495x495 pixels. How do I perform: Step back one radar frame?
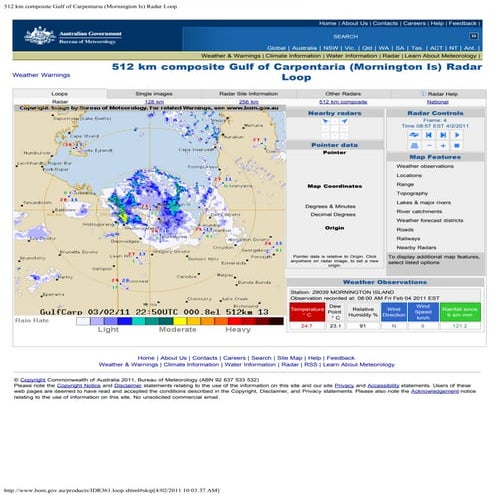click(x=429, y=135)
